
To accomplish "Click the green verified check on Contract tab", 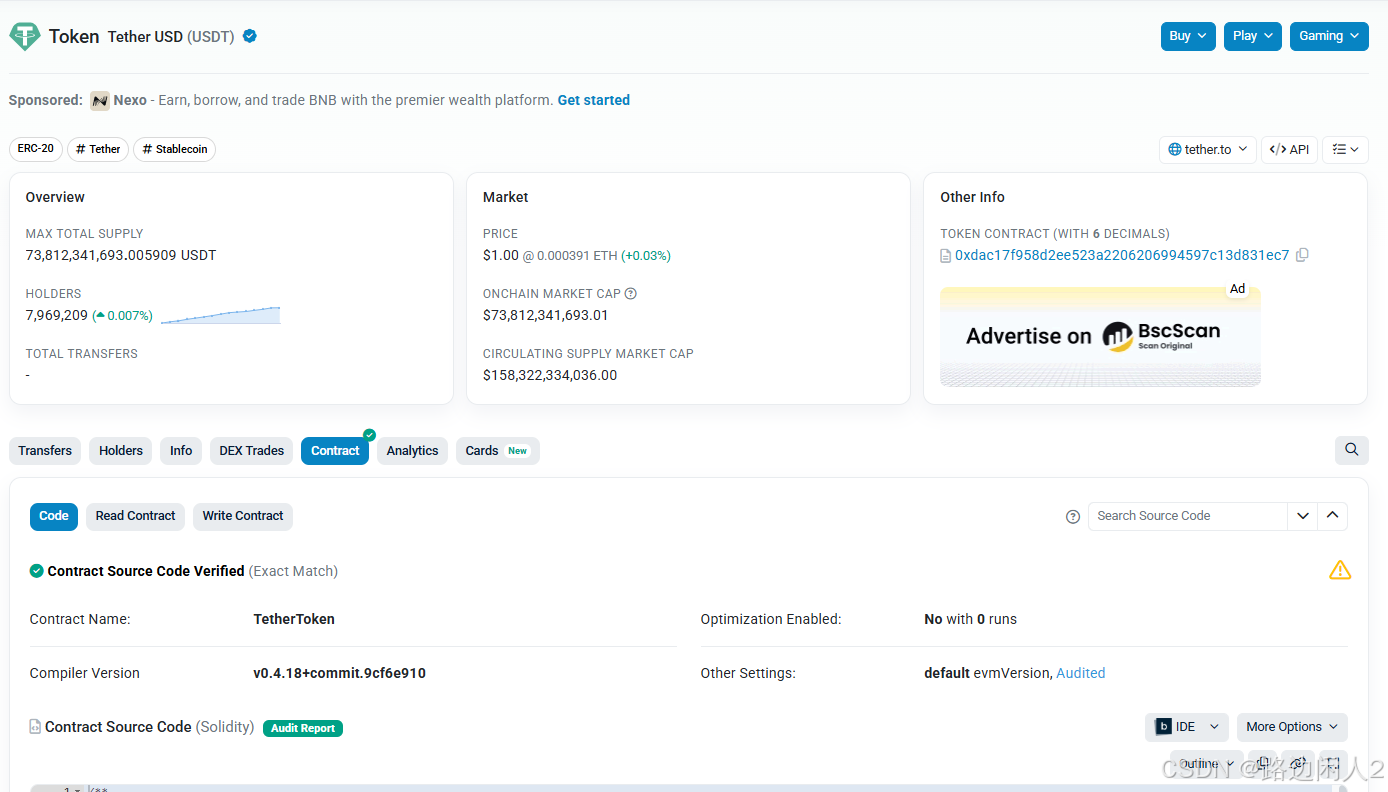I will click(x=369, y=435).
